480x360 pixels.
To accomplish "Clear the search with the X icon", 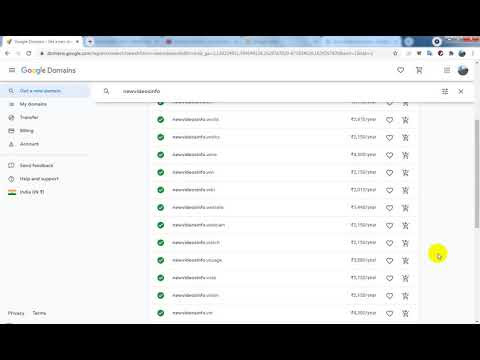I will pyautogui.click(x=461, y=91).
